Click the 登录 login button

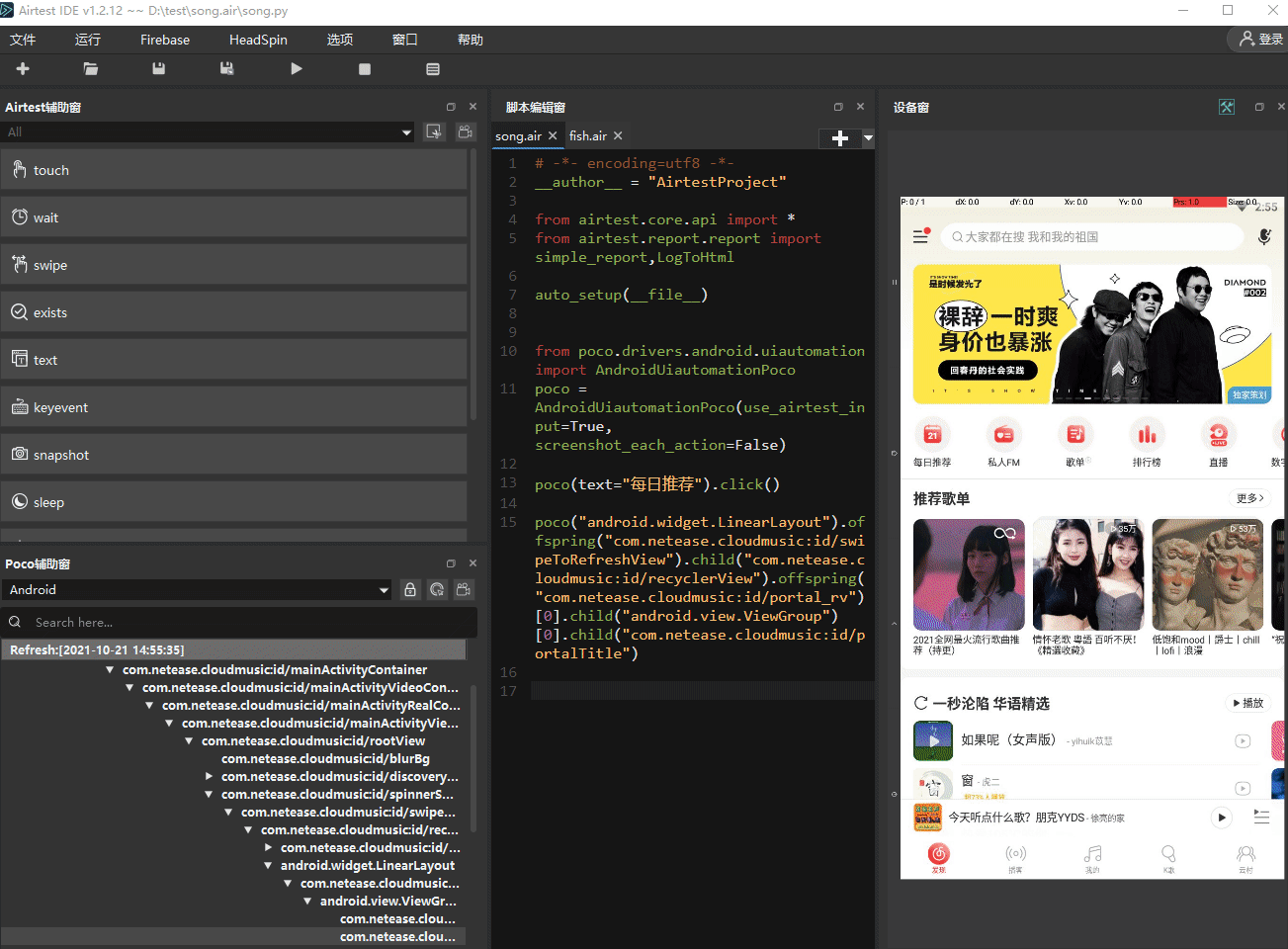coord(1260,39)
